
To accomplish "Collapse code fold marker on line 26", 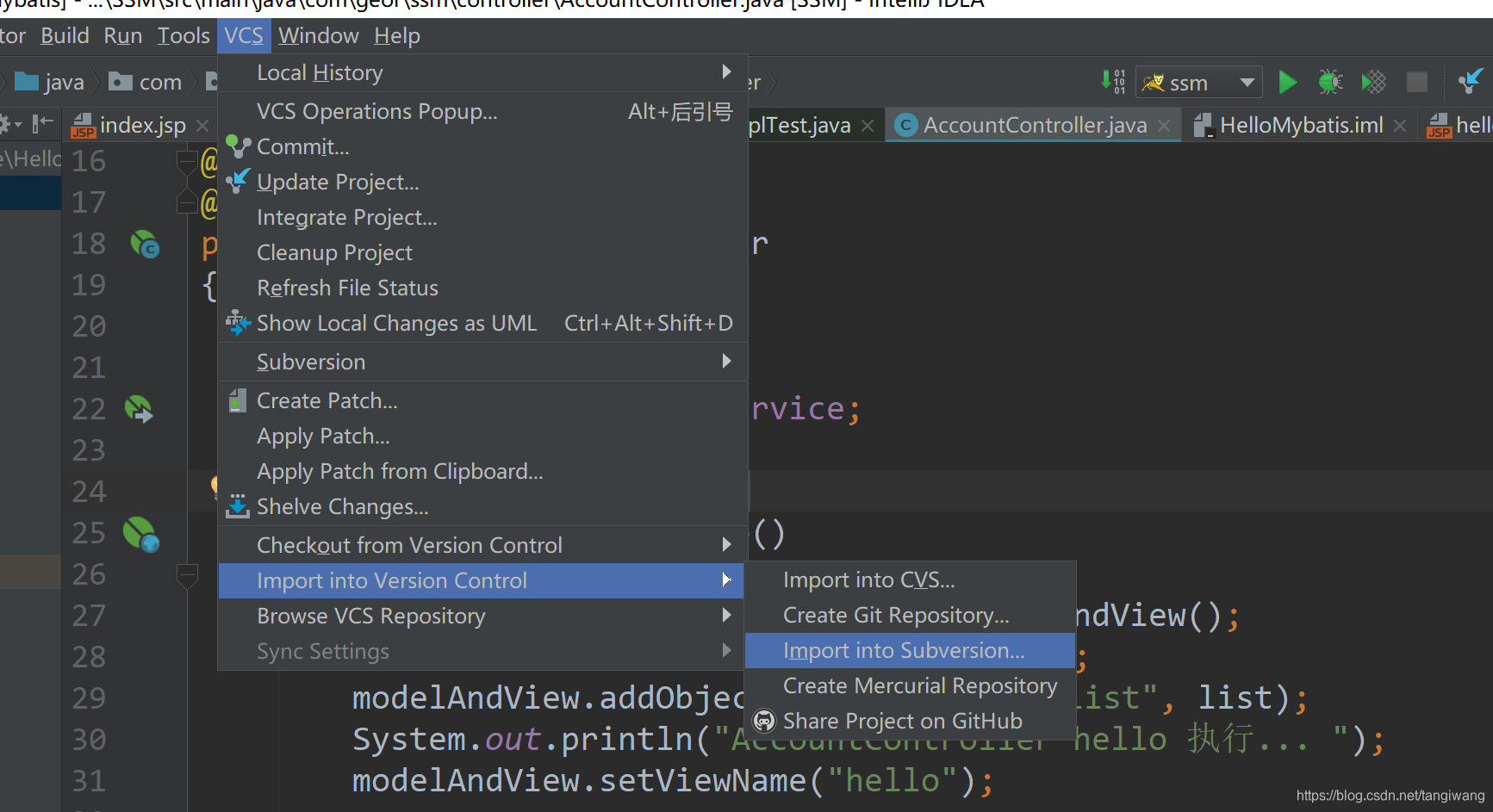I will point(187,575).
